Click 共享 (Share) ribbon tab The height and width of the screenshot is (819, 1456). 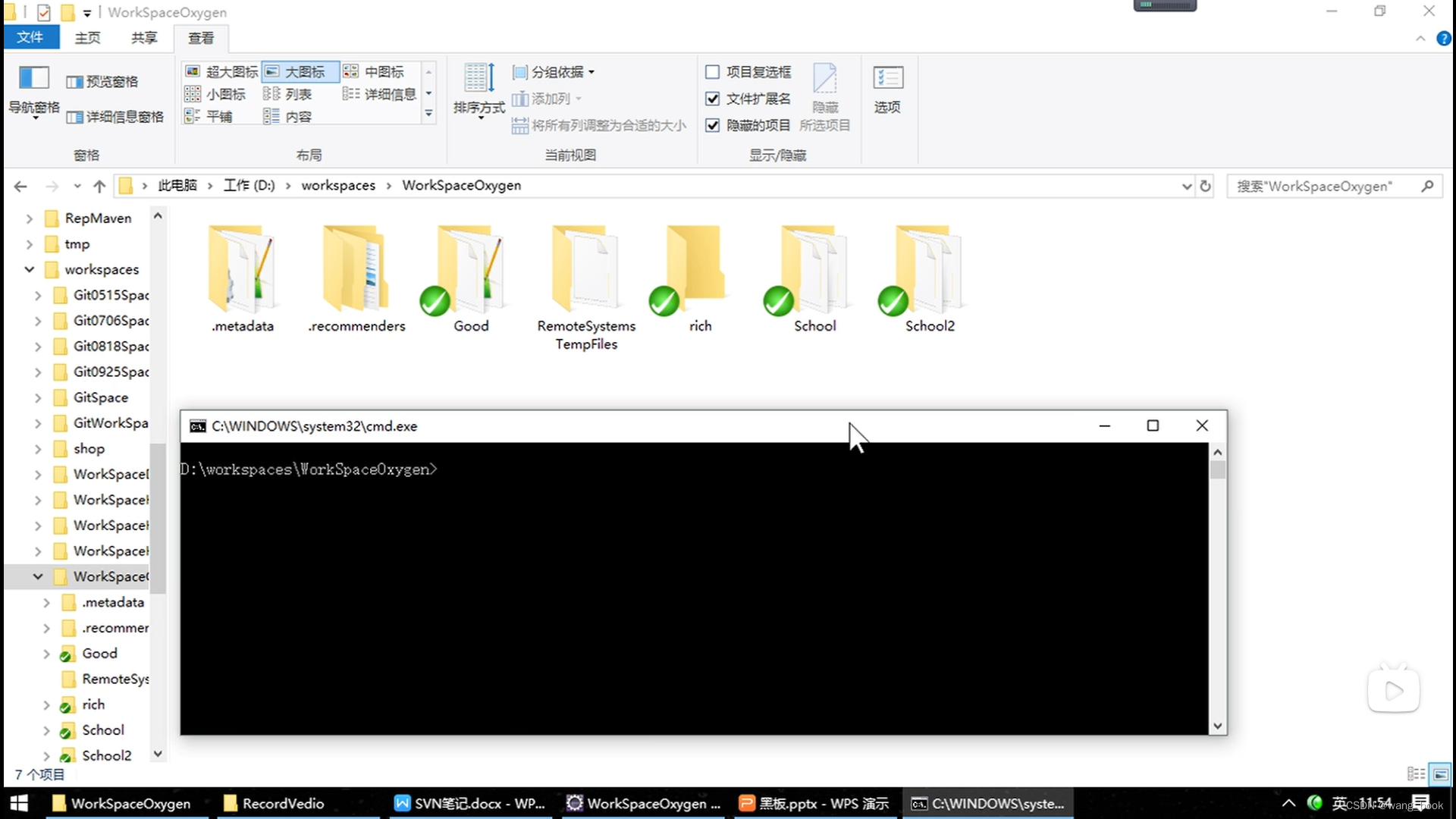(143, 37)
